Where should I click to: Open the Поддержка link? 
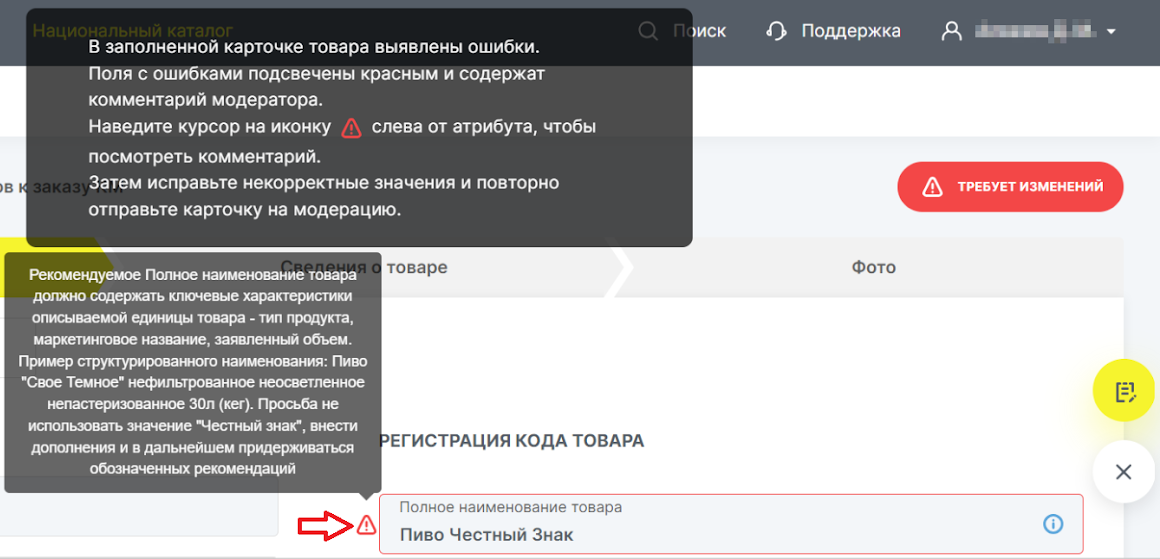pos(851,31)
